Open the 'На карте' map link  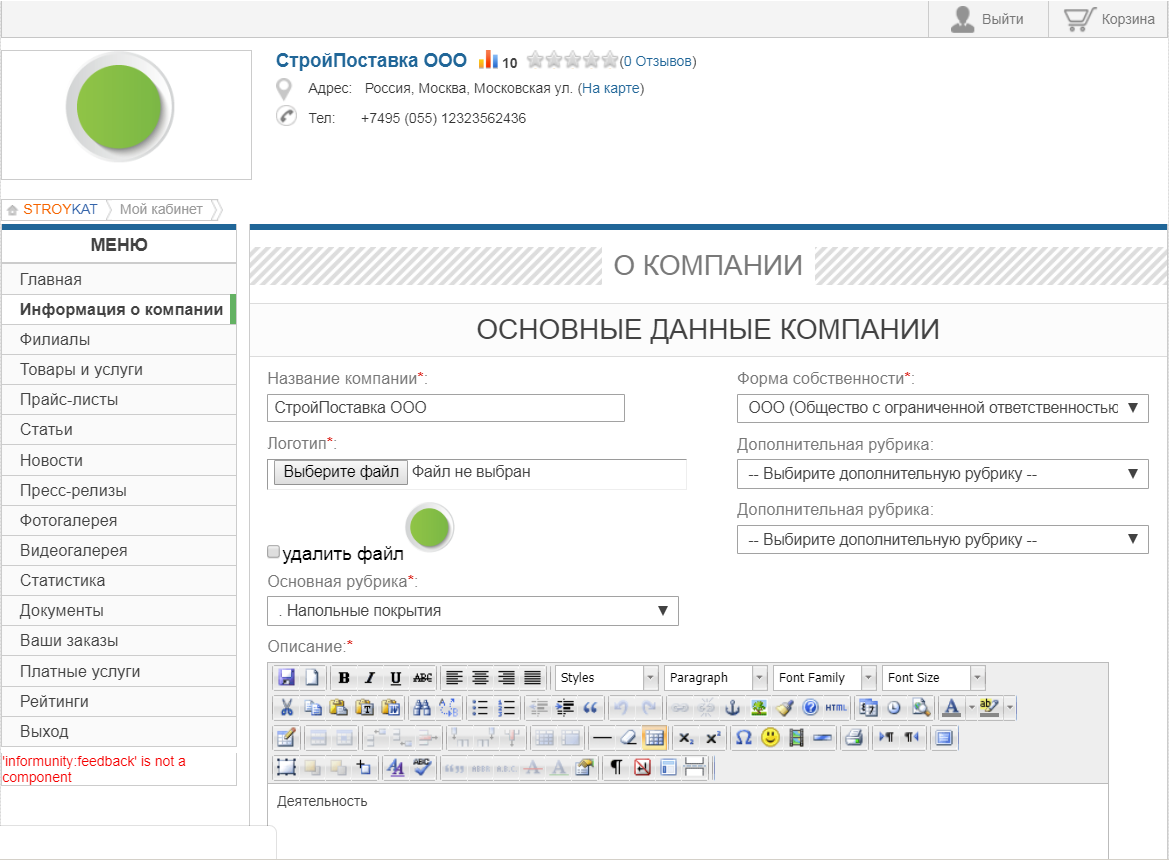[612, 89]
